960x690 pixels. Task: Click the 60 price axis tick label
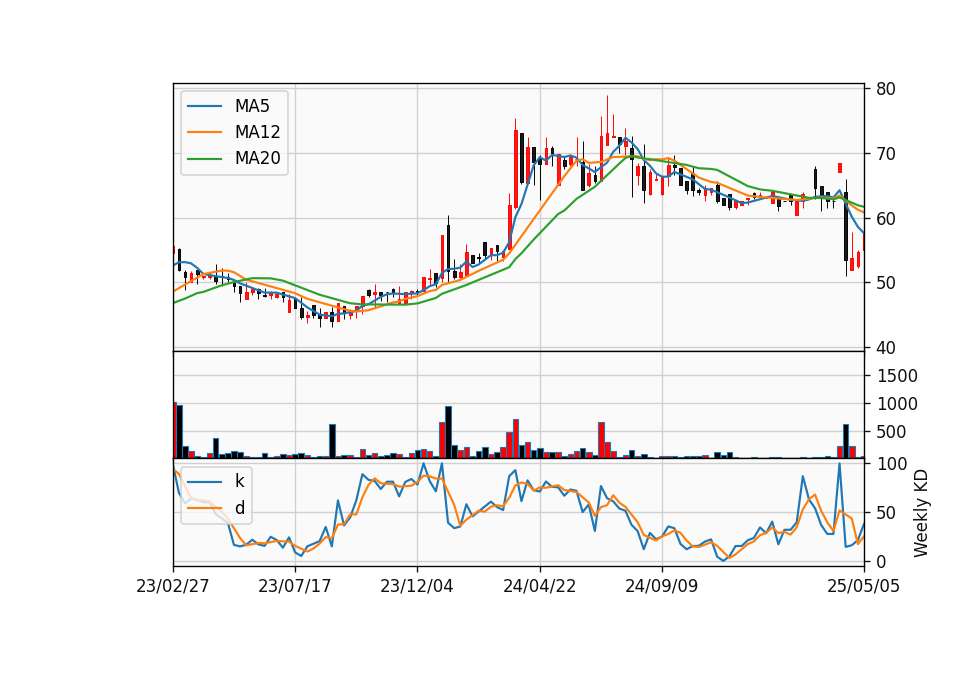(x=885, y=219)
